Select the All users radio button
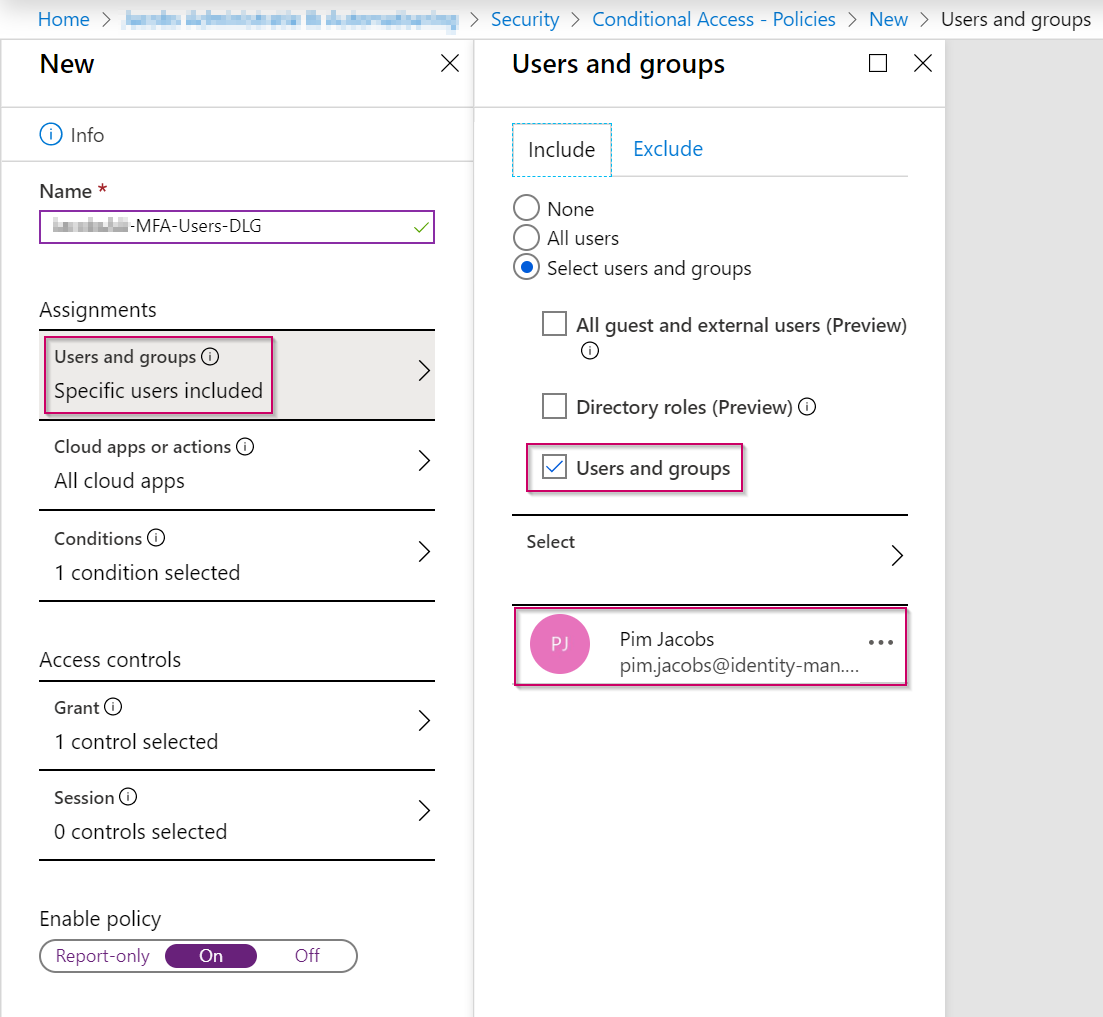This screenshot has width=1103, height=1017. [526, 237]
